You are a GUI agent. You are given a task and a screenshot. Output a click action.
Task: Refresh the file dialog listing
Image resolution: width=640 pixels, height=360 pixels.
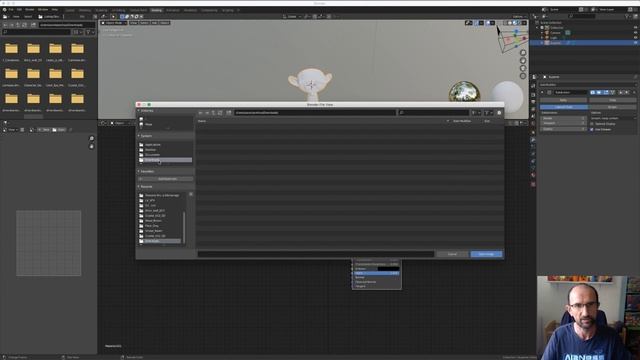click(220, 113)
